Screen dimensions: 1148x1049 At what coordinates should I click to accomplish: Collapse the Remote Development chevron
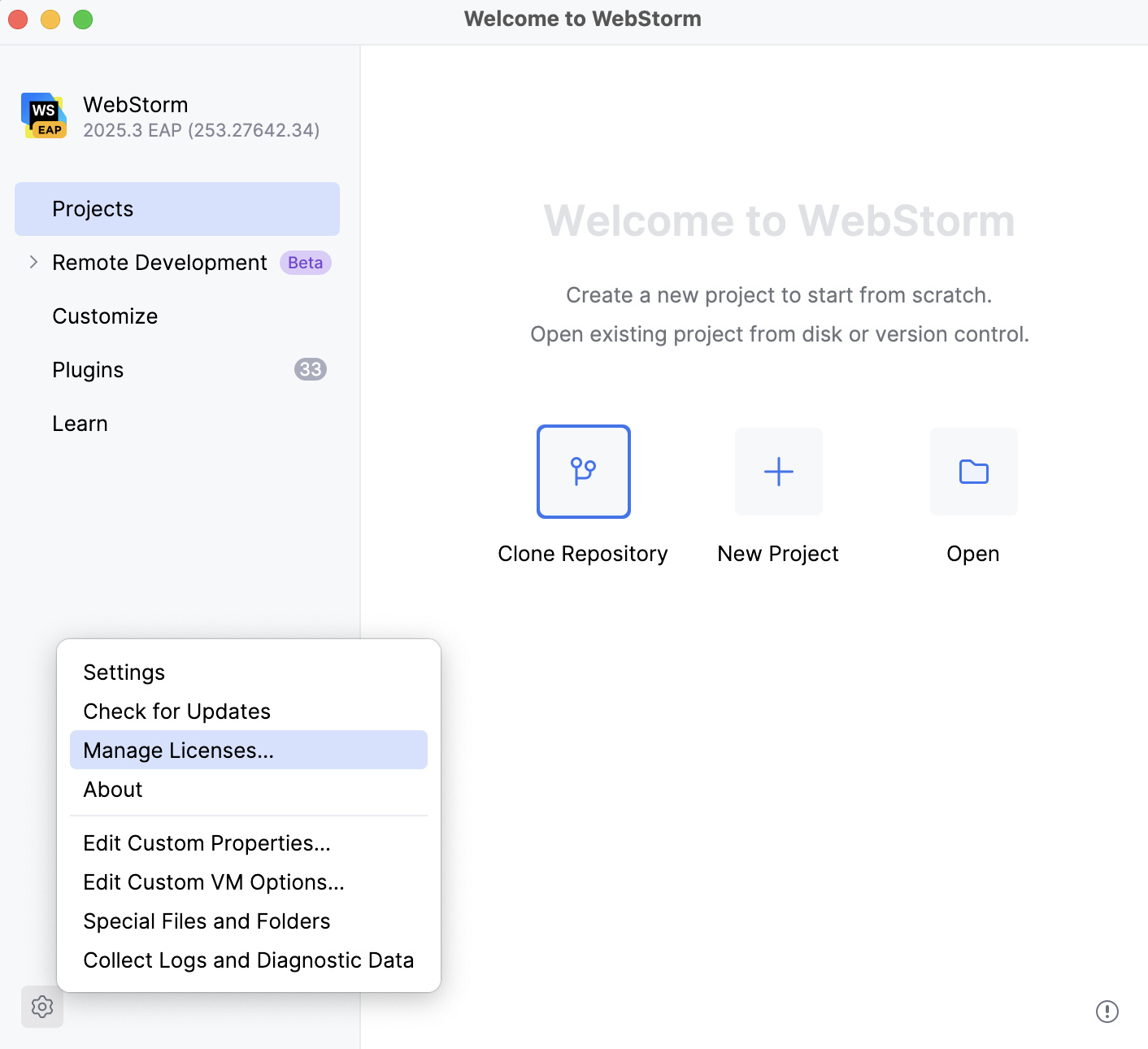33,262
